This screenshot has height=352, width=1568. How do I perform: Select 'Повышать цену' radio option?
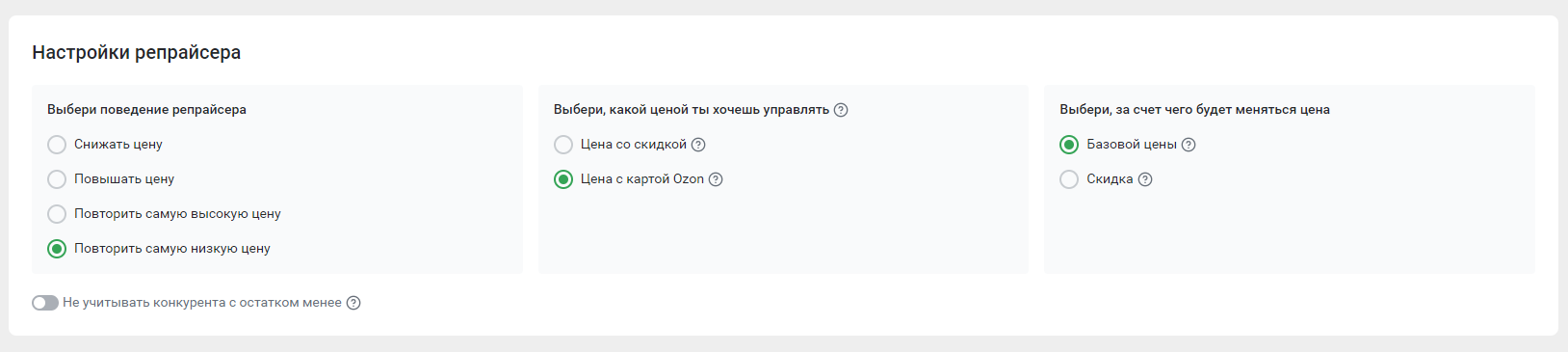pos(57,179)
